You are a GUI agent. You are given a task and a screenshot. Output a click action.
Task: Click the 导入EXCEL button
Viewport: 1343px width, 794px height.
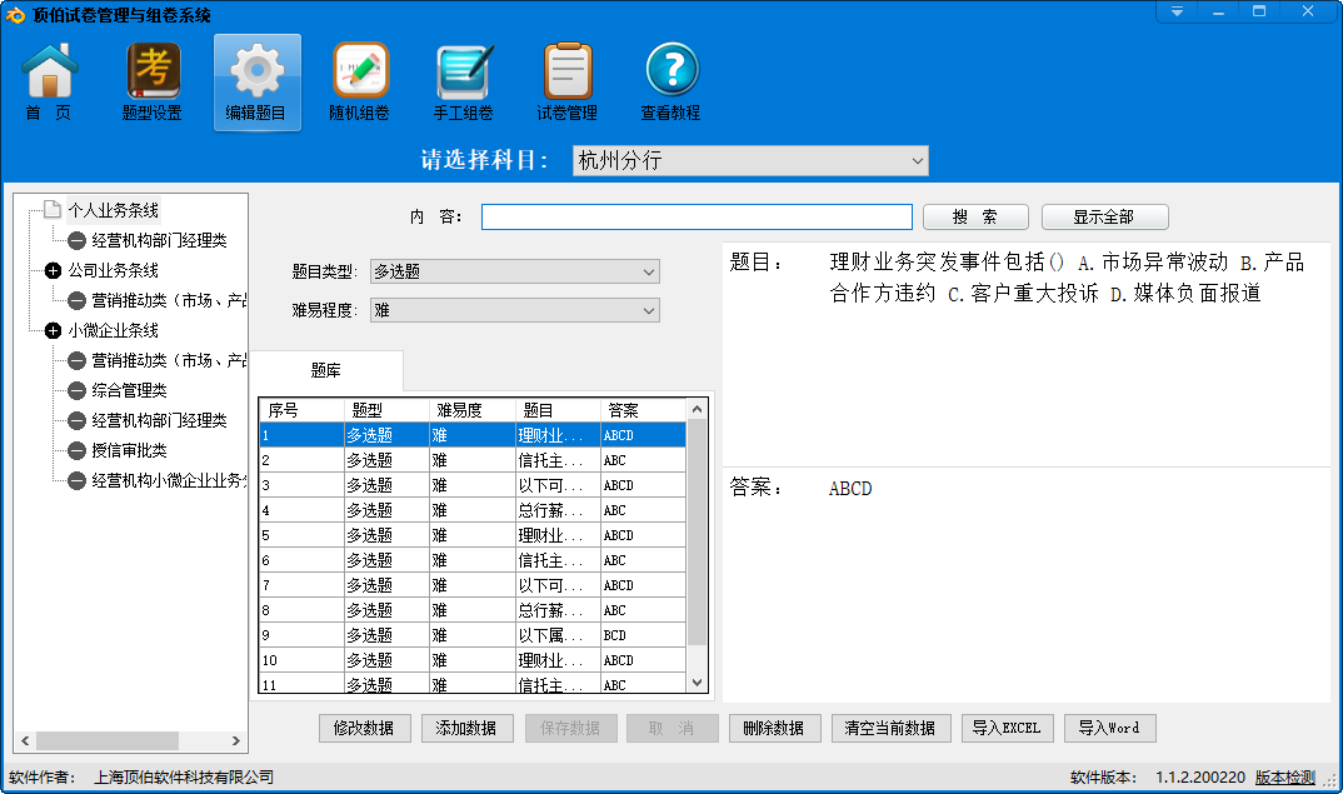coord(1007,728)
